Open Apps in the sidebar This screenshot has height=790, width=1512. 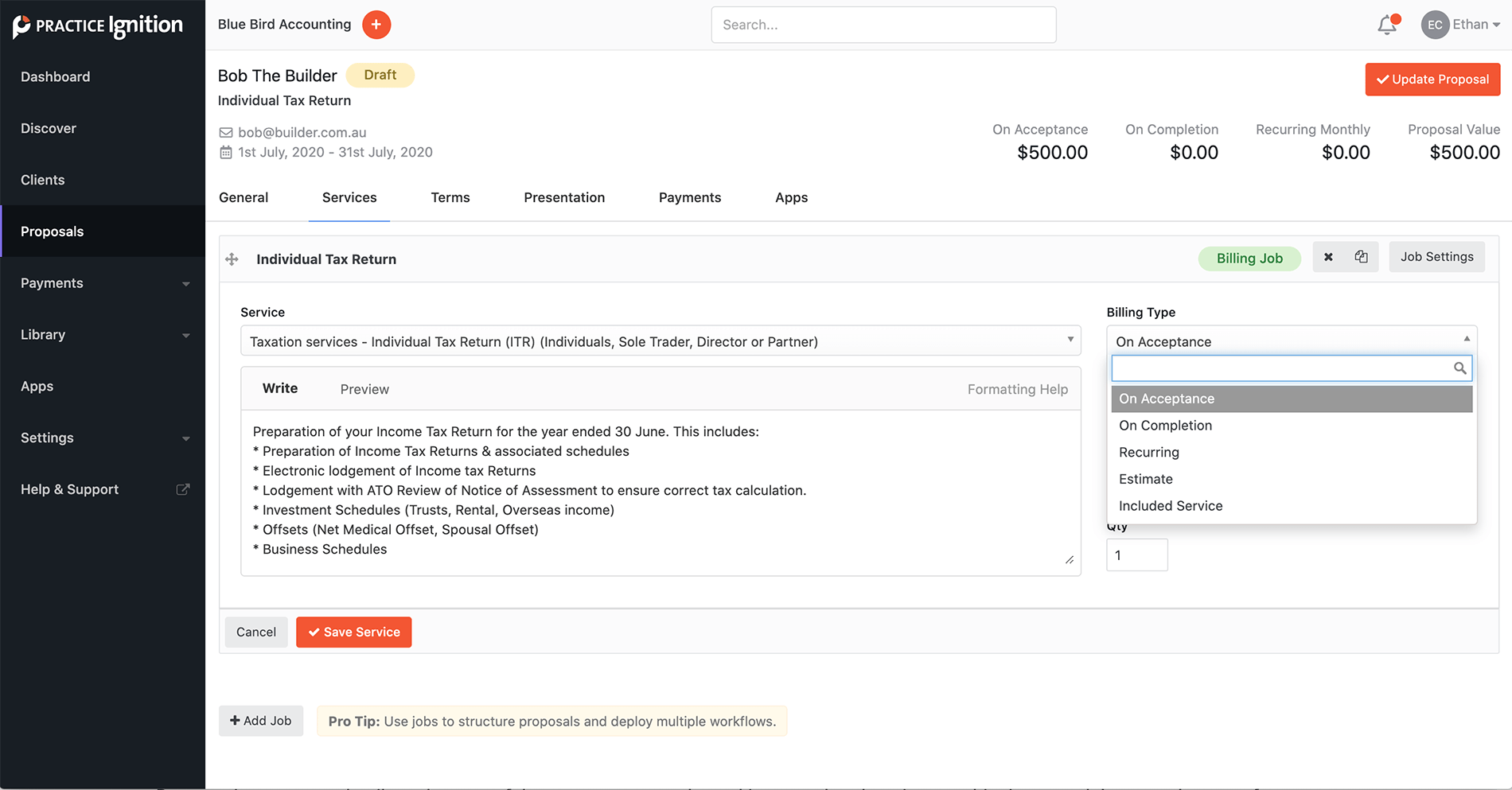click(x=103, y=387)
